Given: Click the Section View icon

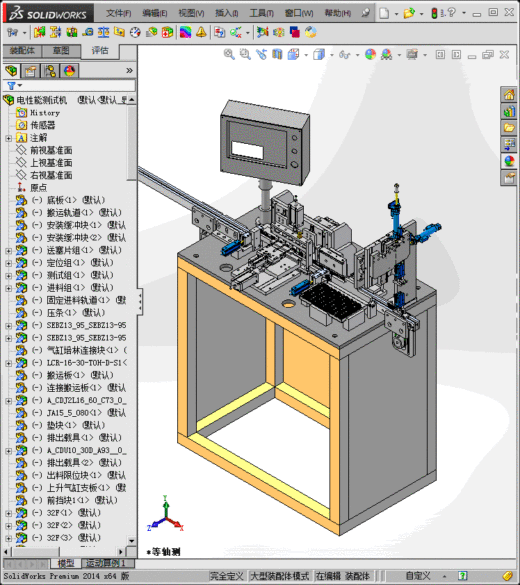Looking at the screenshot, I should click(277, 54).
